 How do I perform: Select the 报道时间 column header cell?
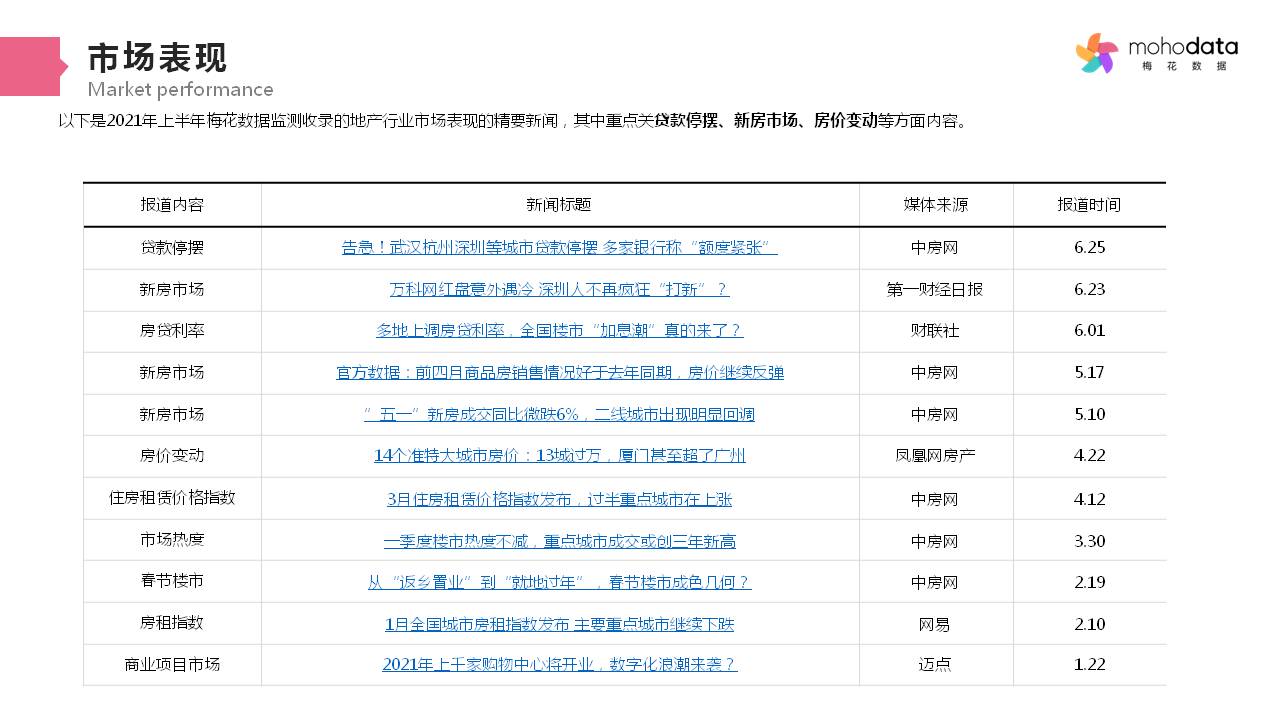[1089, 205]
